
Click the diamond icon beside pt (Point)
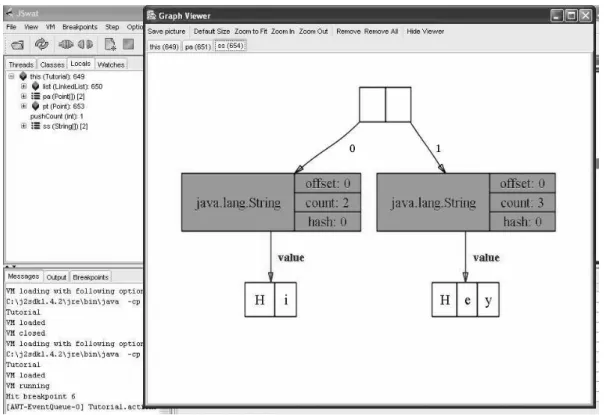coord(35,106)
